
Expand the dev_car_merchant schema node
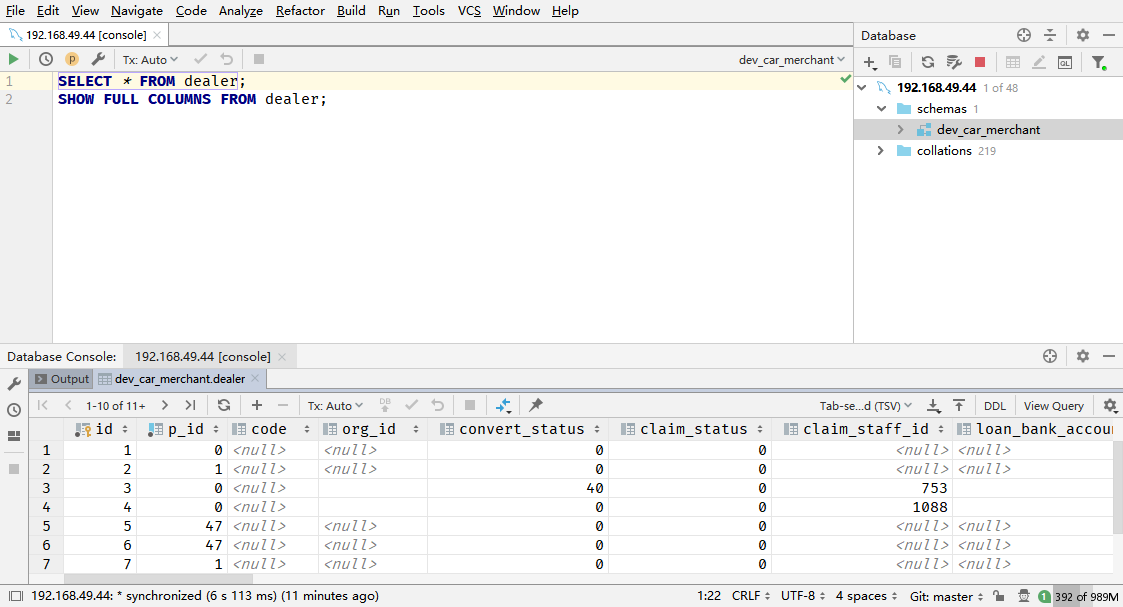(x=900, y=130)
